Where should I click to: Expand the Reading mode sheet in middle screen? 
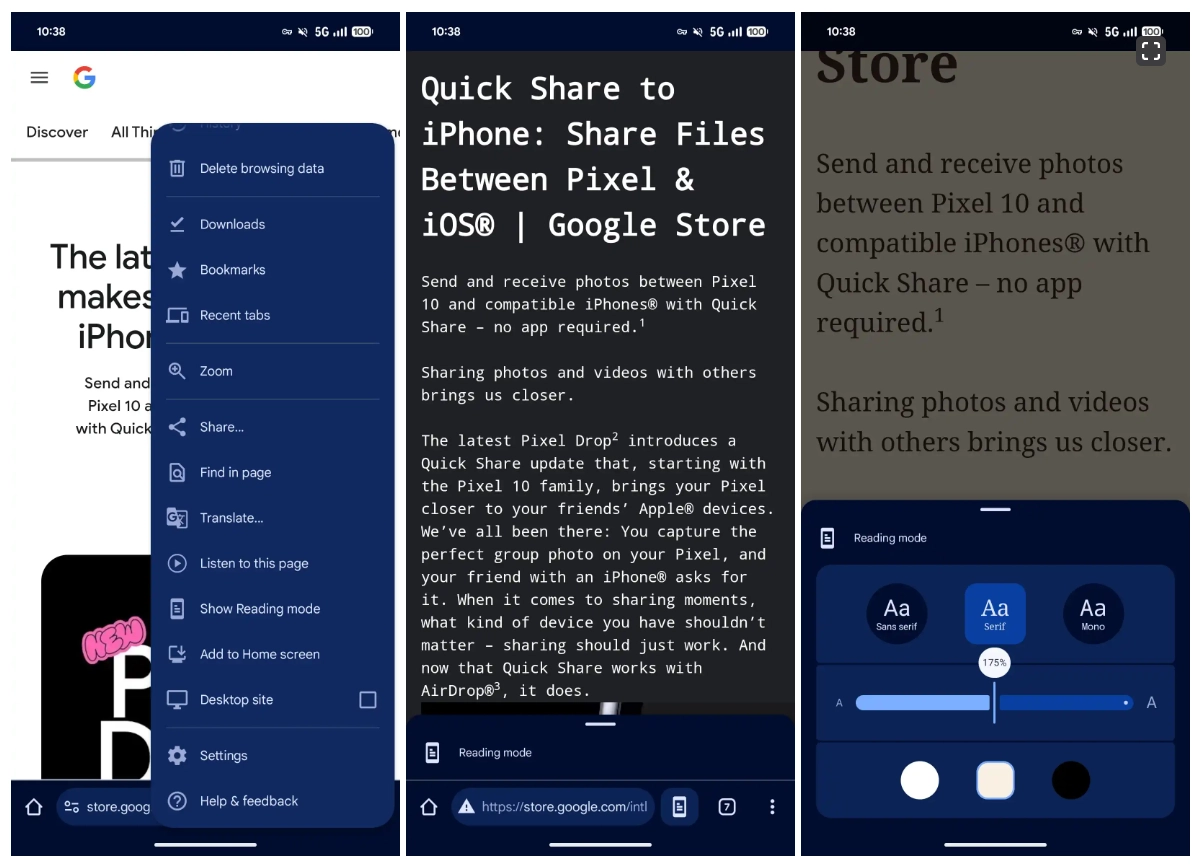point(600,723)
